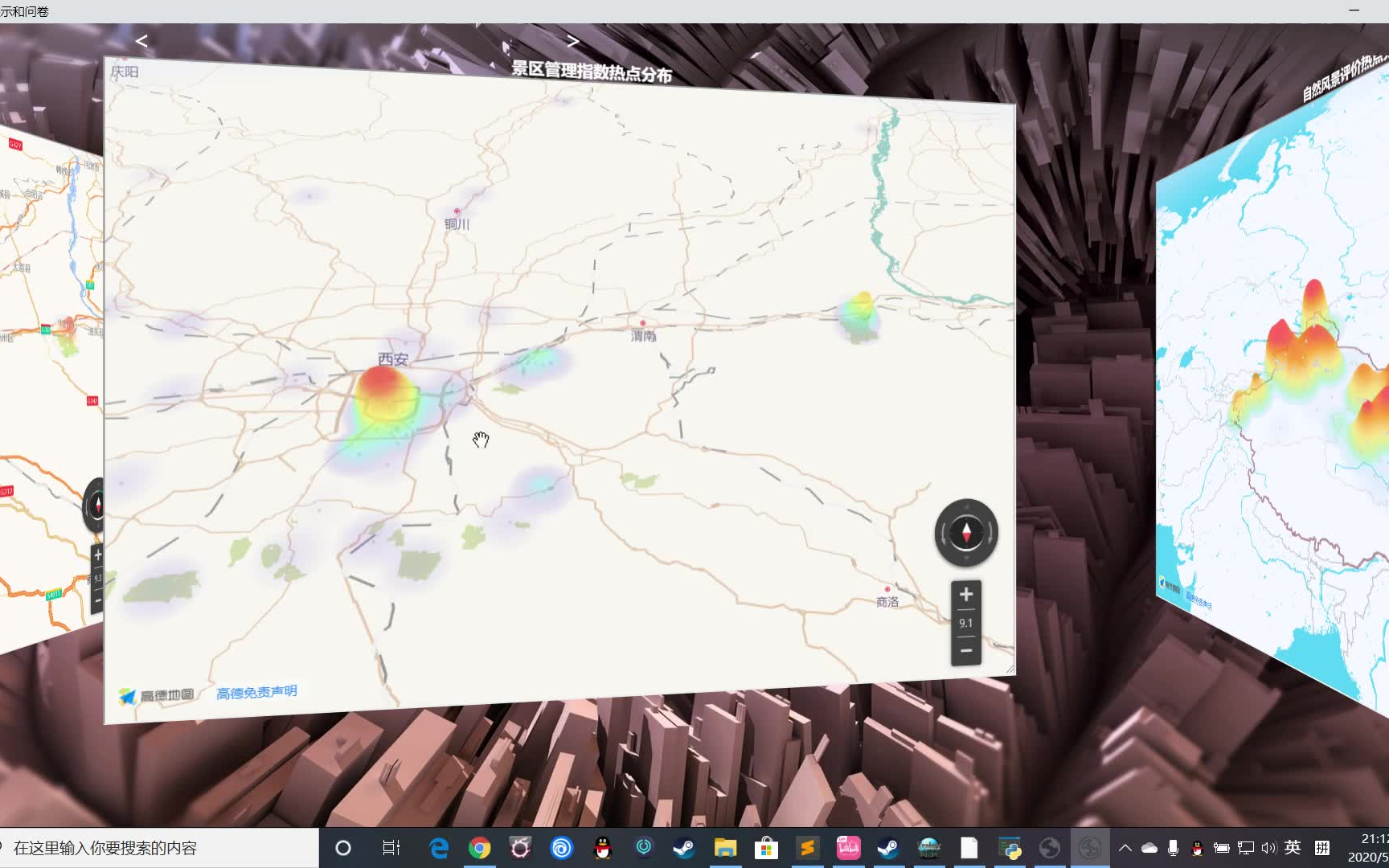
Task: Click the heatmap hotspot east of 渭南
Action: pos(859,314)
